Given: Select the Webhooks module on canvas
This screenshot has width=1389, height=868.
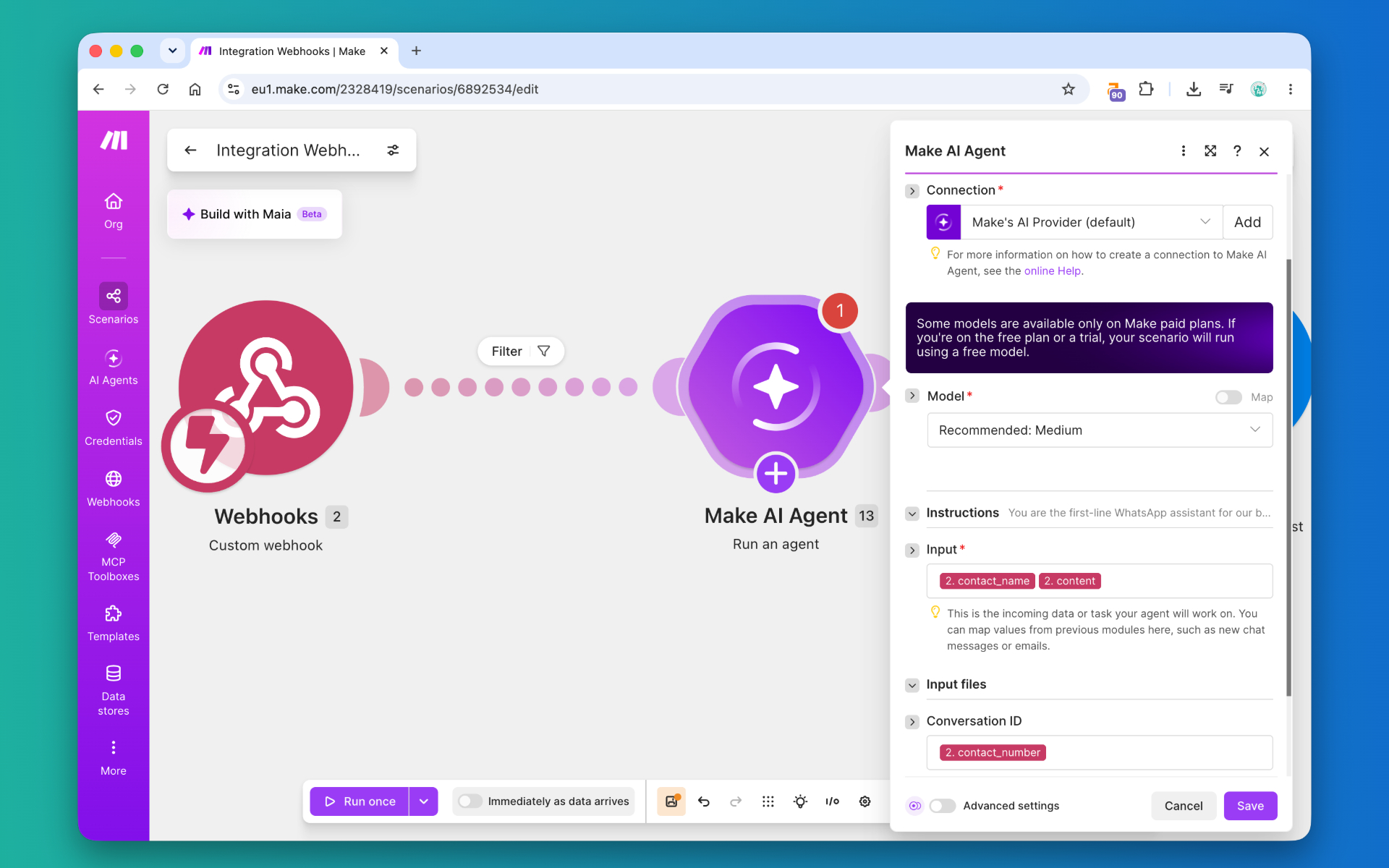Looking at the screenshot, I should point(266,388).
